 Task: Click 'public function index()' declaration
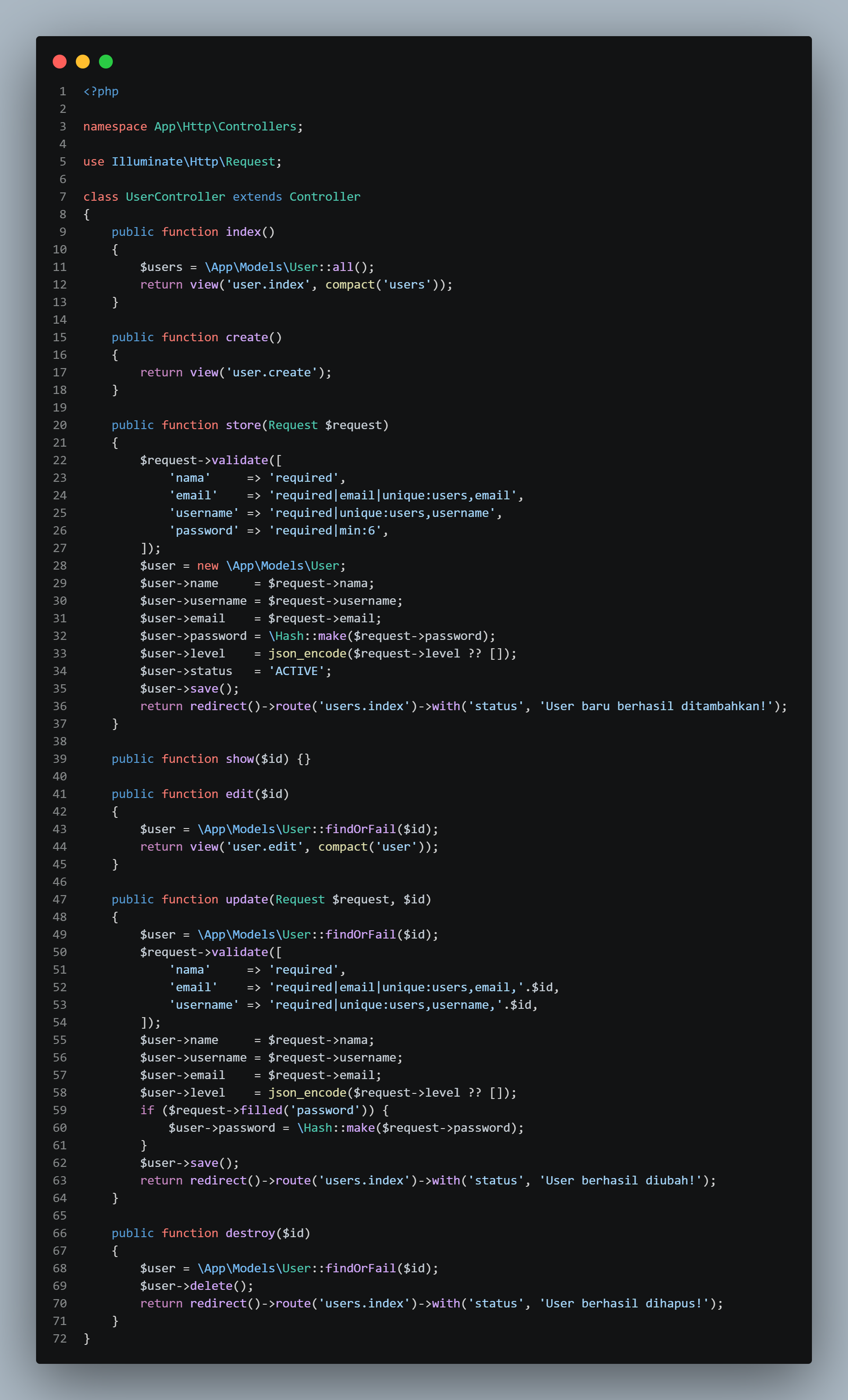click(x=193, y=232)
